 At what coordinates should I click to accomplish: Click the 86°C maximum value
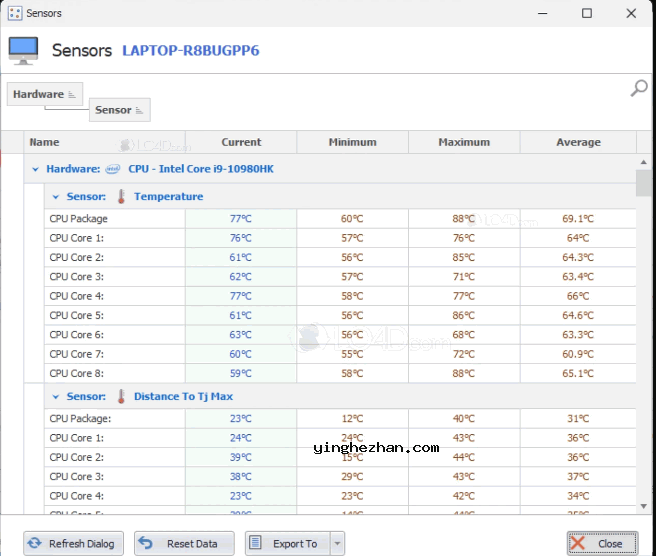(464, 315)
